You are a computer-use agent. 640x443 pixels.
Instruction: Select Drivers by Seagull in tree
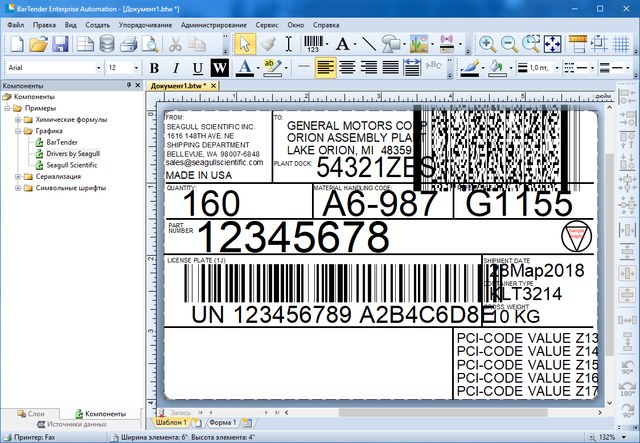pos(73,154)
